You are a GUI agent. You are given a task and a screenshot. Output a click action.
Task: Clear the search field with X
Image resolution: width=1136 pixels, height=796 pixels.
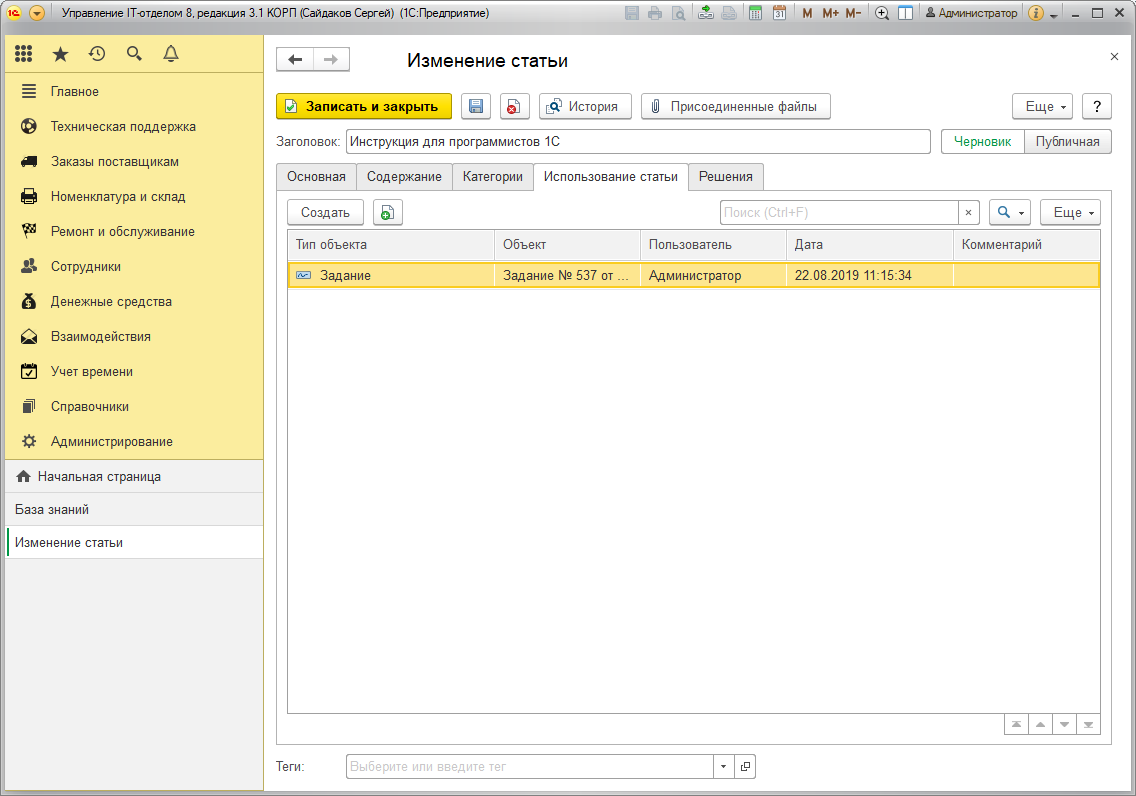click(x=969, y=212)
